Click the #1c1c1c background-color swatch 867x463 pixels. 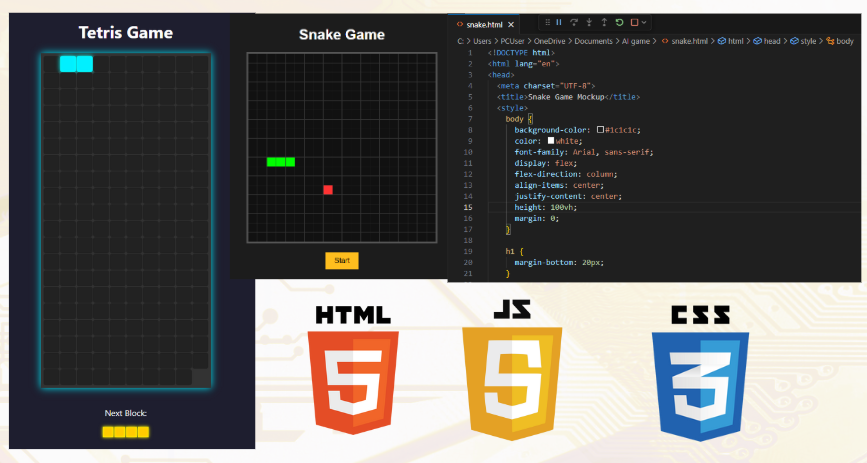tap(600, 130)
